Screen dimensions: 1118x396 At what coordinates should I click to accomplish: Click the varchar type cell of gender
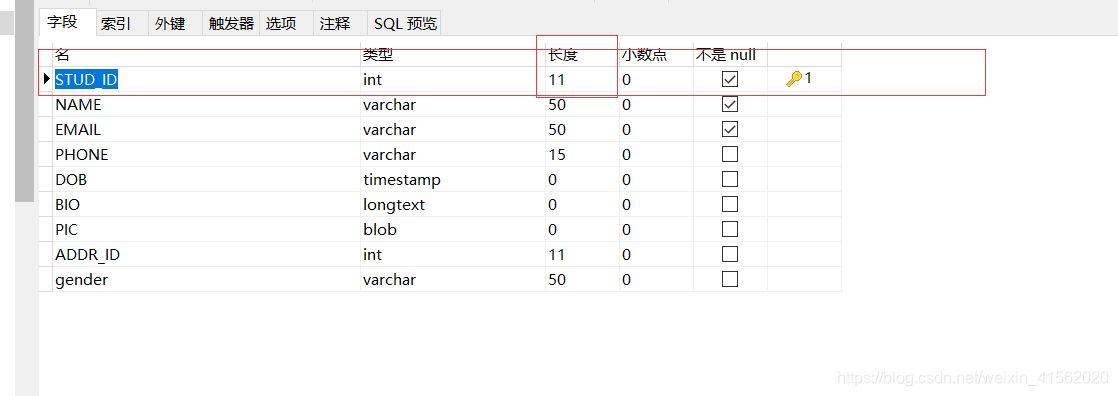click(453, 280)
